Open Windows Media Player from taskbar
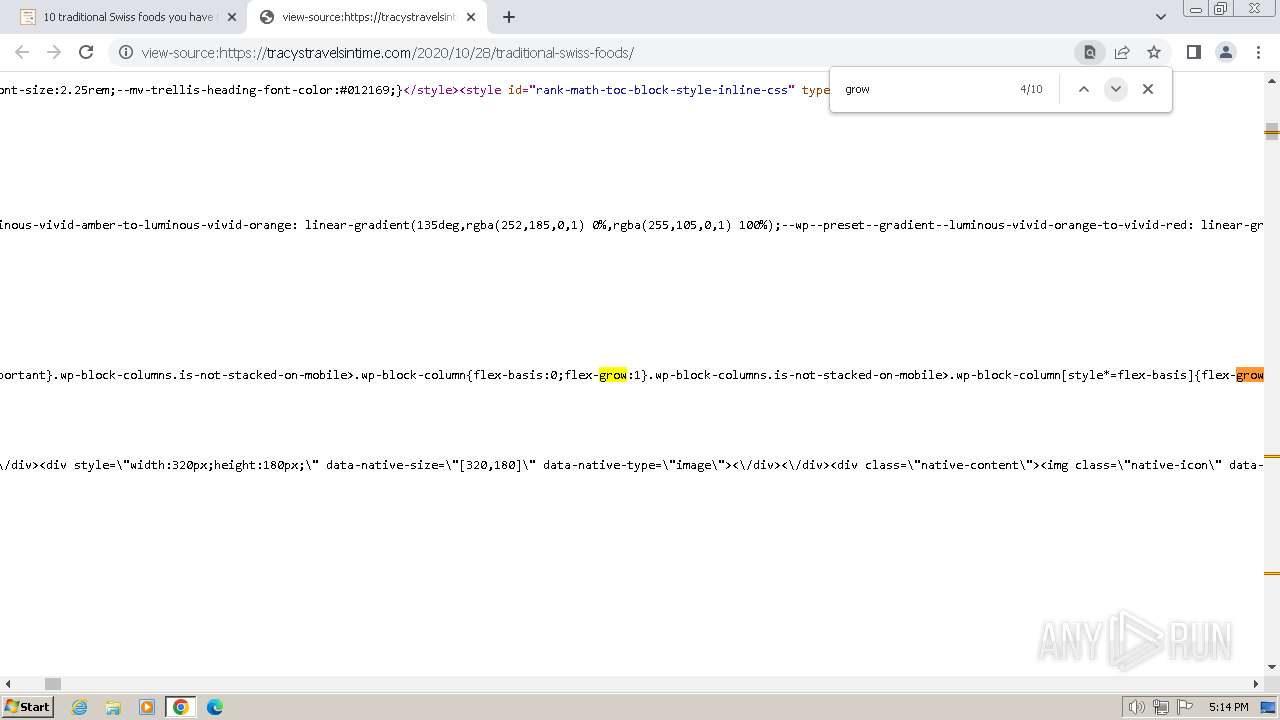Image resolution: width=1280 pixels, height=720 pixels. tap(147, 707)
